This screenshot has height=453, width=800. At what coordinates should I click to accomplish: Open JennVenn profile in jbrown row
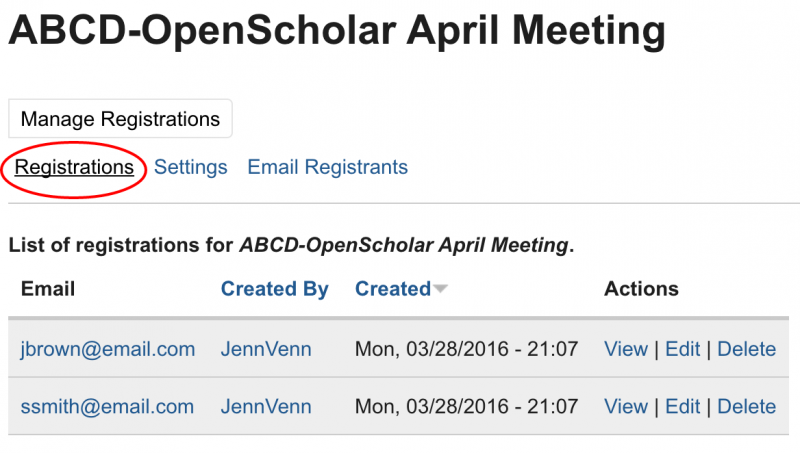point(266,349)
